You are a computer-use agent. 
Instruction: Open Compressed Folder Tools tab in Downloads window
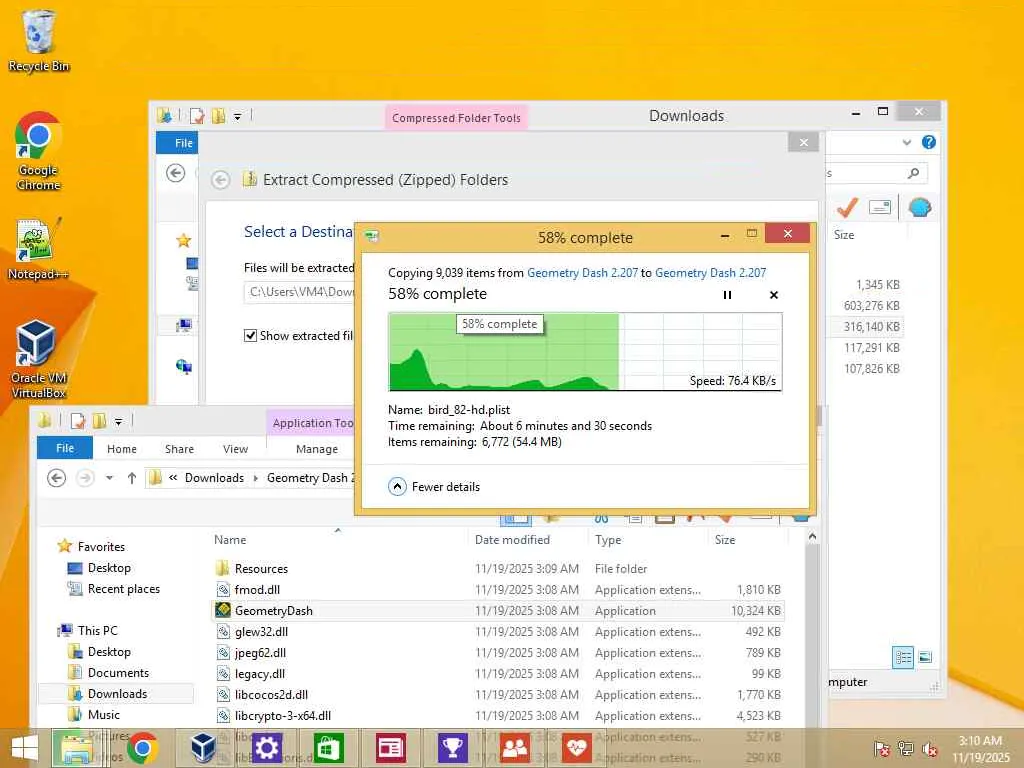456,118
